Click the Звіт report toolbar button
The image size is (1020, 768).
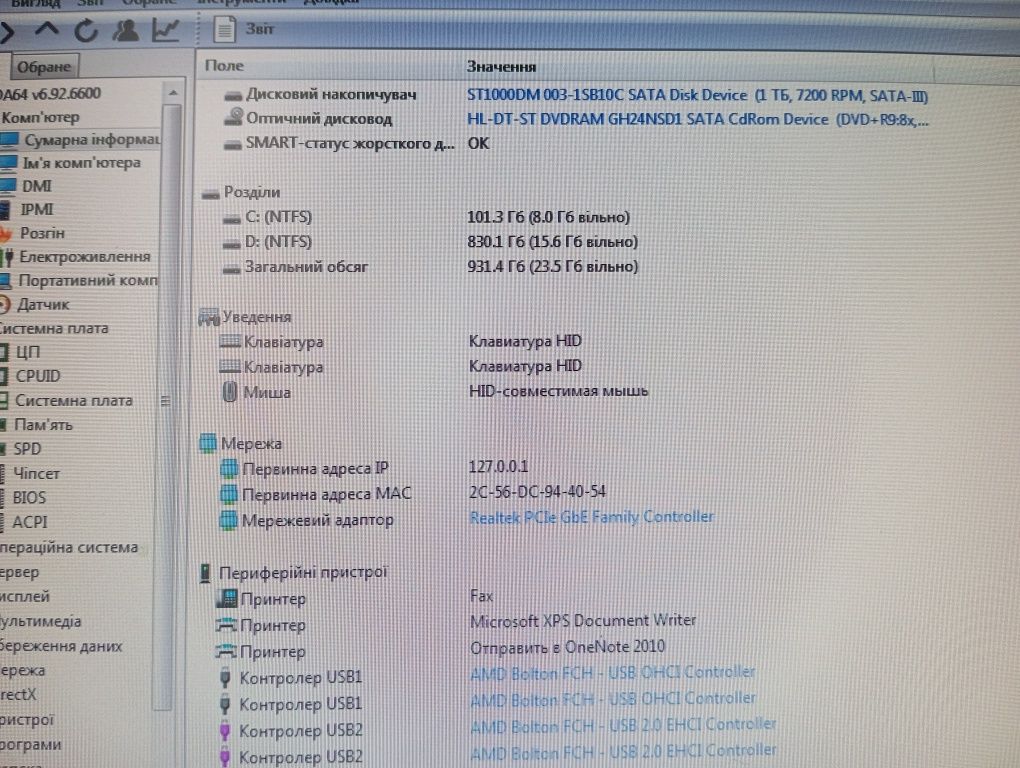click(244, 29)
